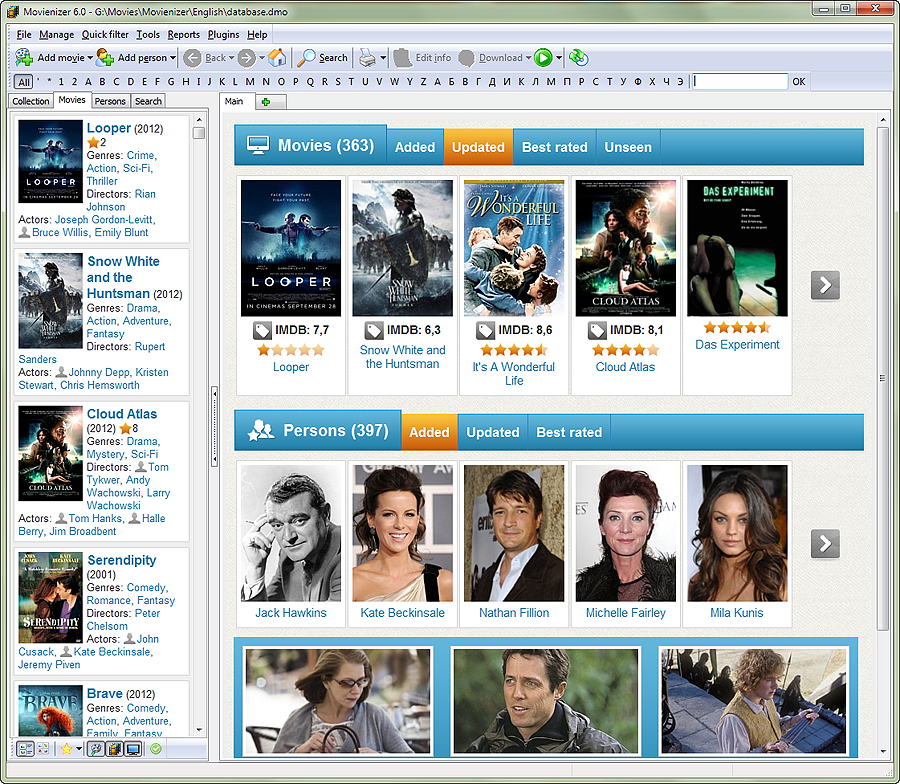The height and width of the screenshot is (784, 900).
Task: Click the green checkmark icon in bottom bar
Action: (x=156, y=748)
